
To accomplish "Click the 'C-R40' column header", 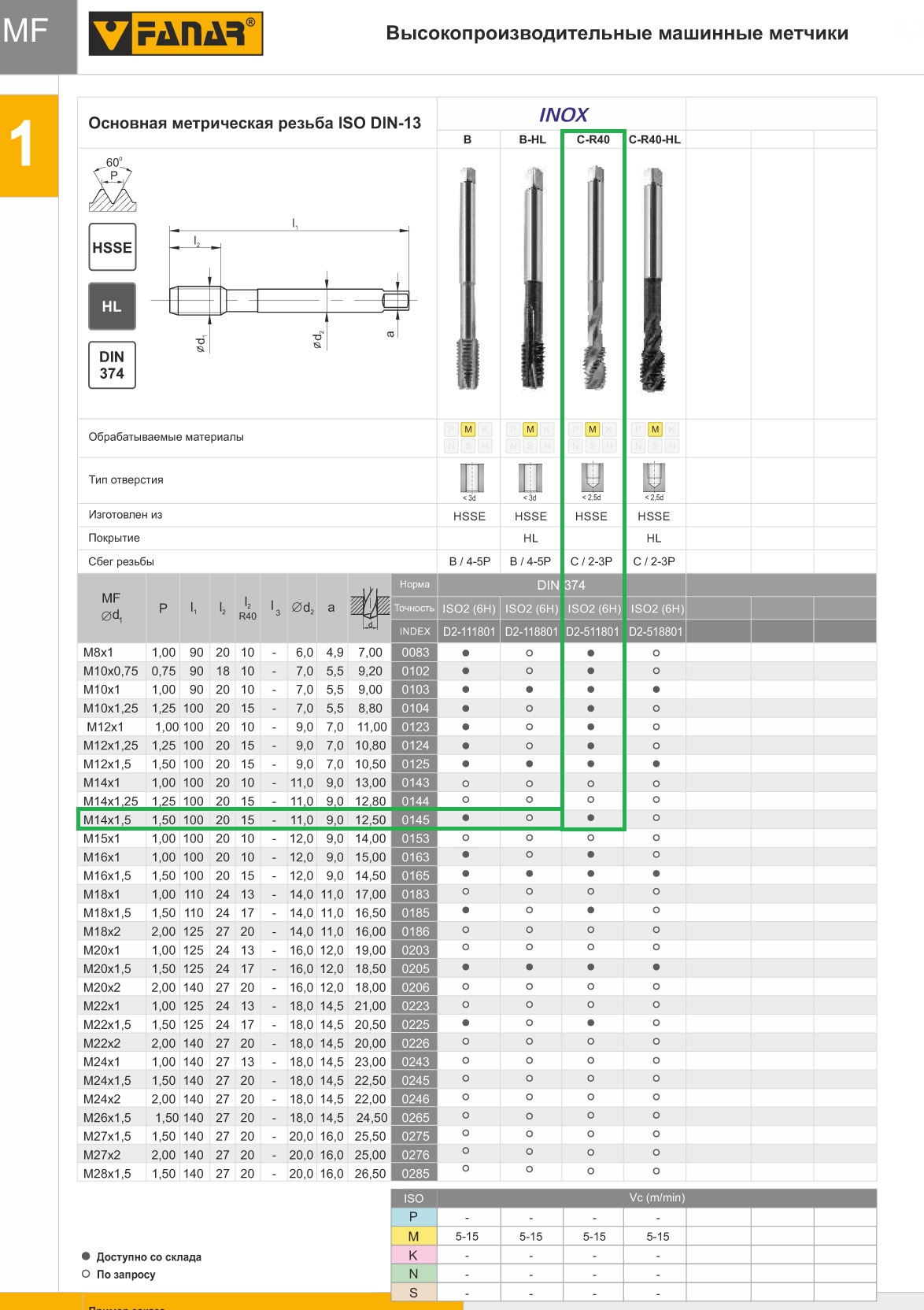I will pyautogui.click(x=593, y=139).
